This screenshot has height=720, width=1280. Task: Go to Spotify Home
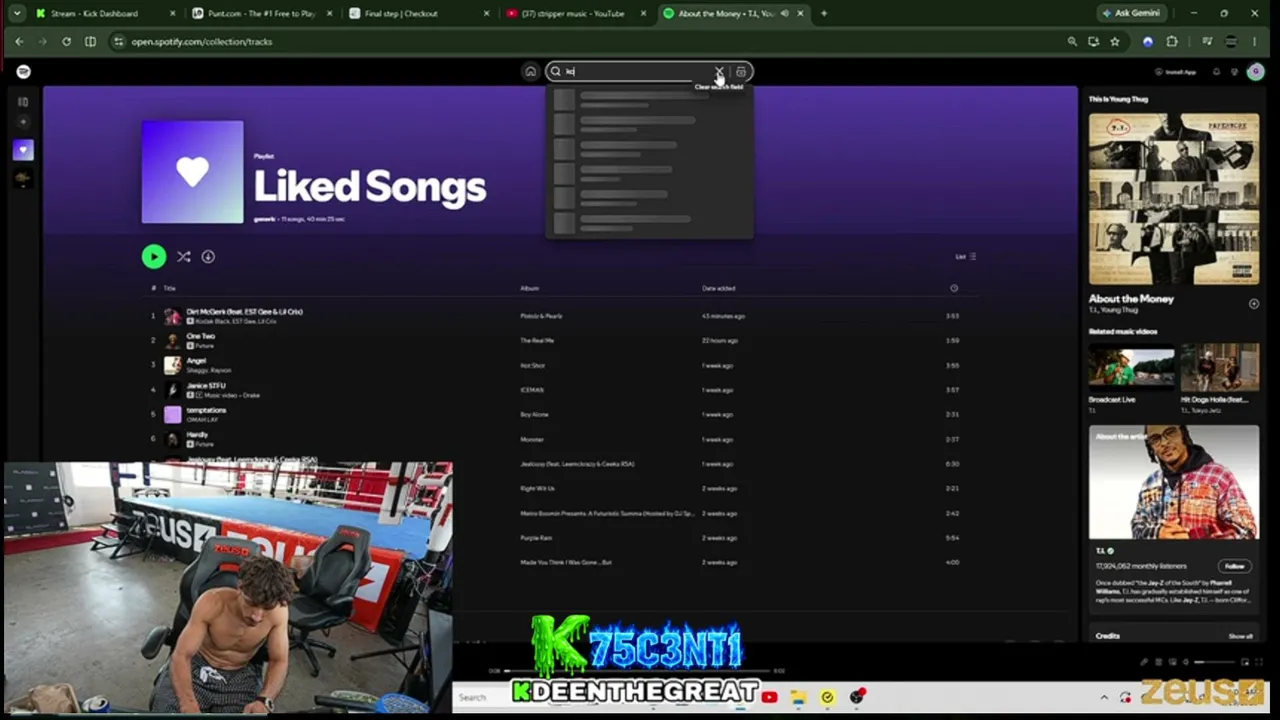pyautogui.click(x=530, y=72)
